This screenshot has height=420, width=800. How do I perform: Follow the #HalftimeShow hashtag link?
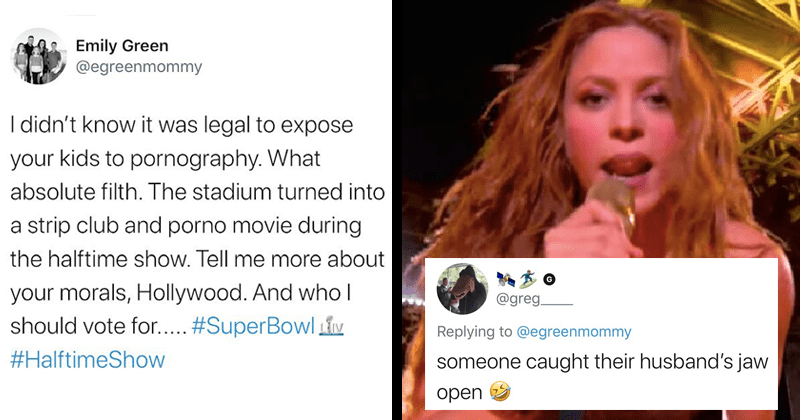coord(88,360)
